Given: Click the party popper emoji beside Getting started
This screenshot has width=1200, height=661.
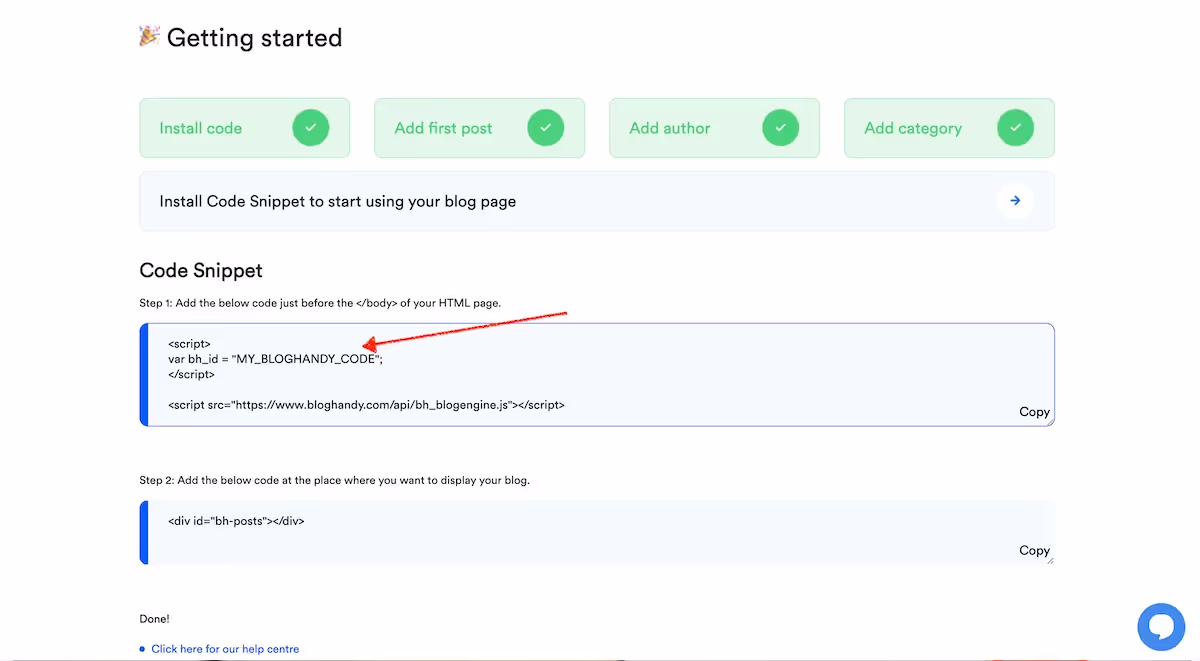Looking at the screenshot, I should click(149, 37).
